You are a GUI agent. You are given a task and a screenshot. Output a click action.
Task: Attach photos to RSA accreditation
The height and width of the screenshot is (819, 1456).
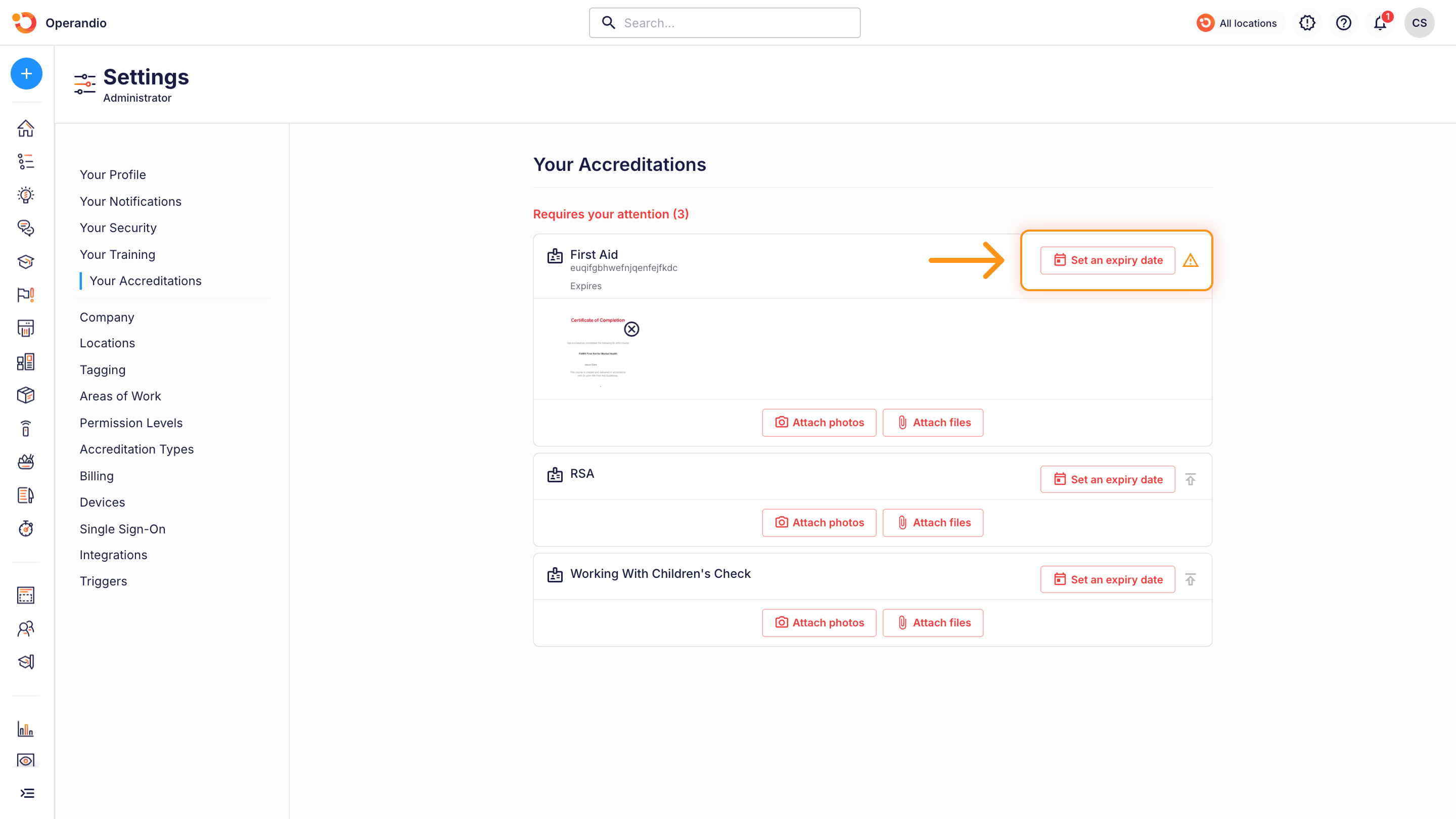(x=818, y=522)
